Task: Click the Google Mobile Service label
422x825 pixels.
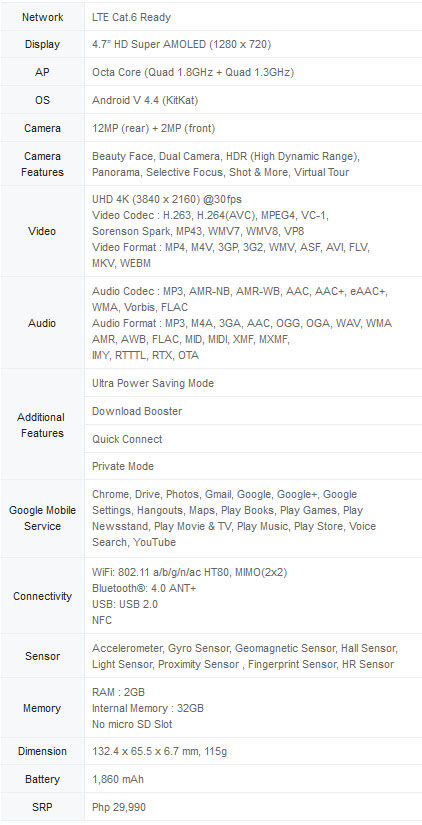Action: point(42,518)
